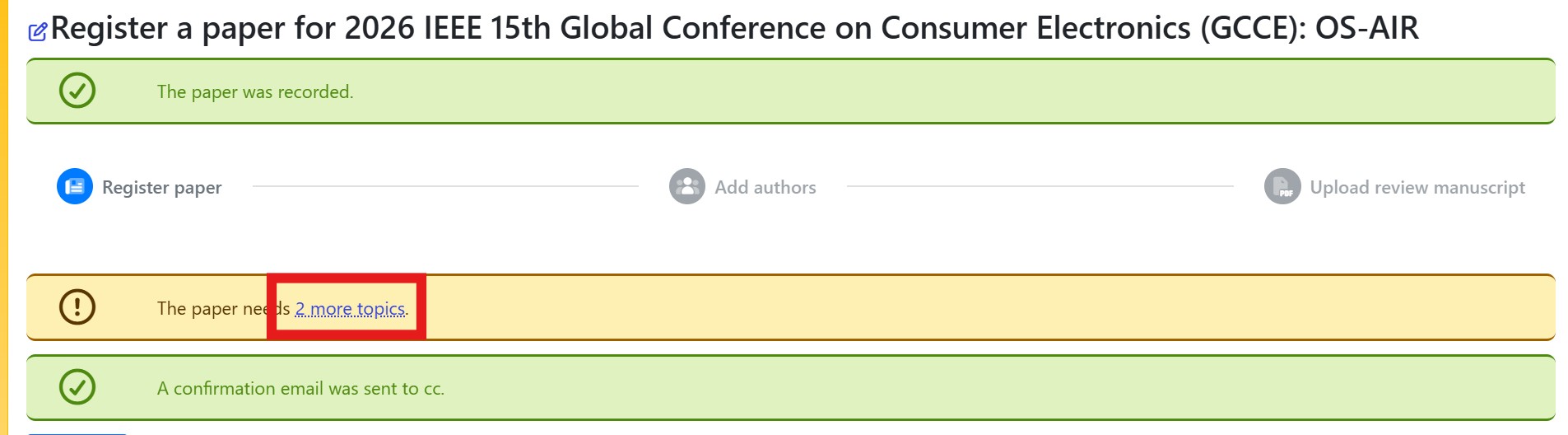Click the progress line between Register paper and Add authors

444,187
